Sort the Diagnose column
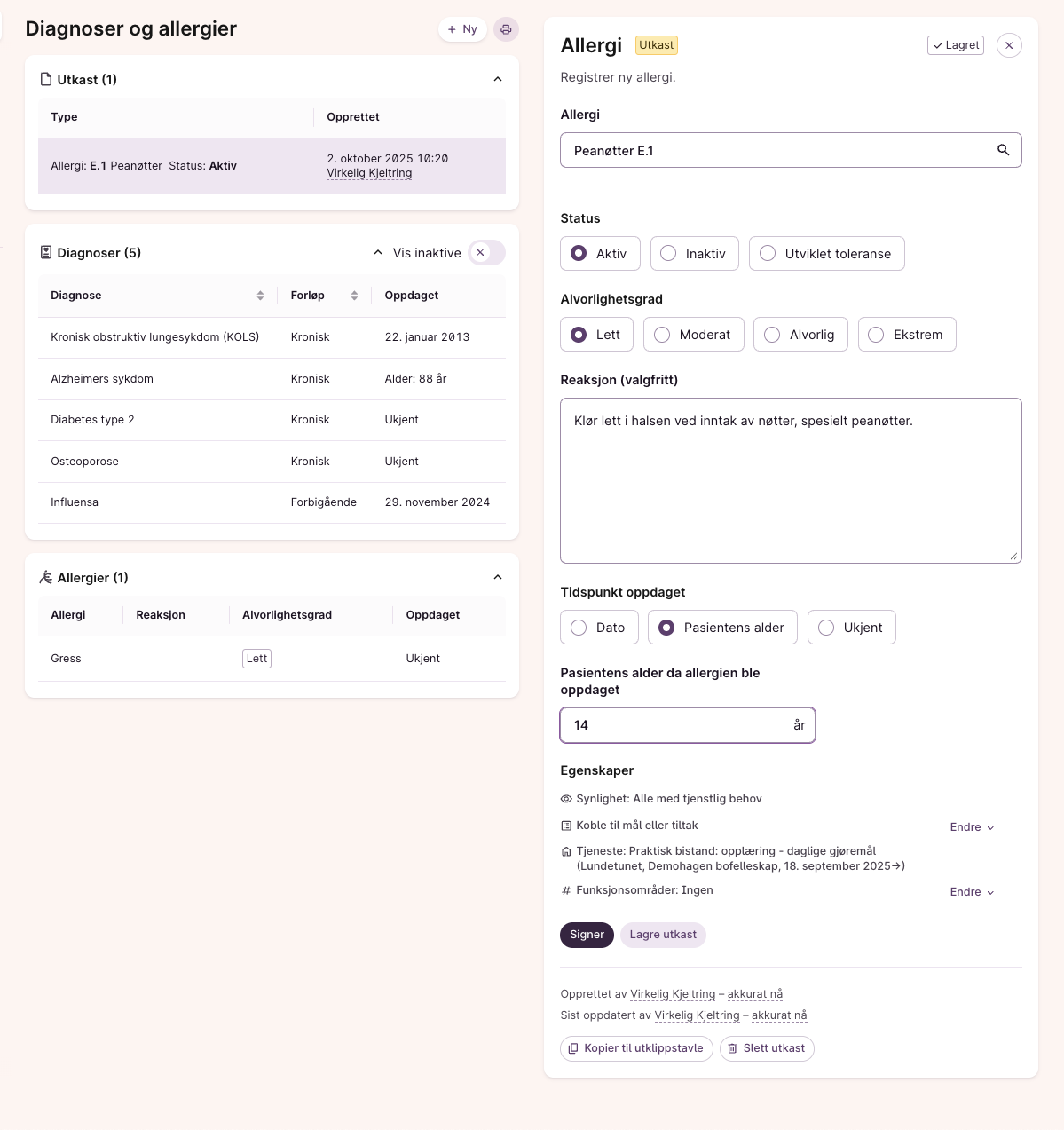This screenshot has width=1064, height=1130. pyautogui.click(x=260, y=296)
